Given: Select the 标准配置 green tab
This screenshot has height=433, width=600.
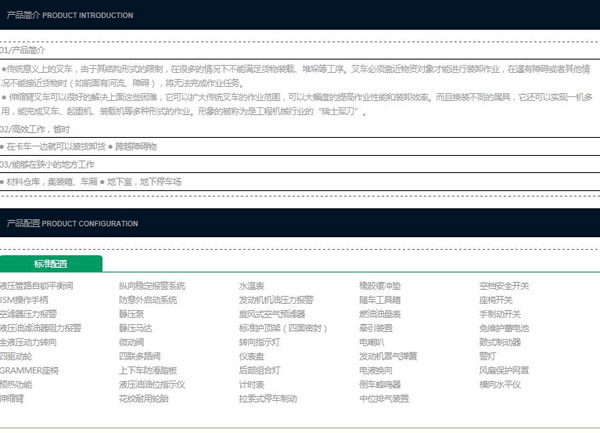Looking at the screenshot, I should coord(51,264).
